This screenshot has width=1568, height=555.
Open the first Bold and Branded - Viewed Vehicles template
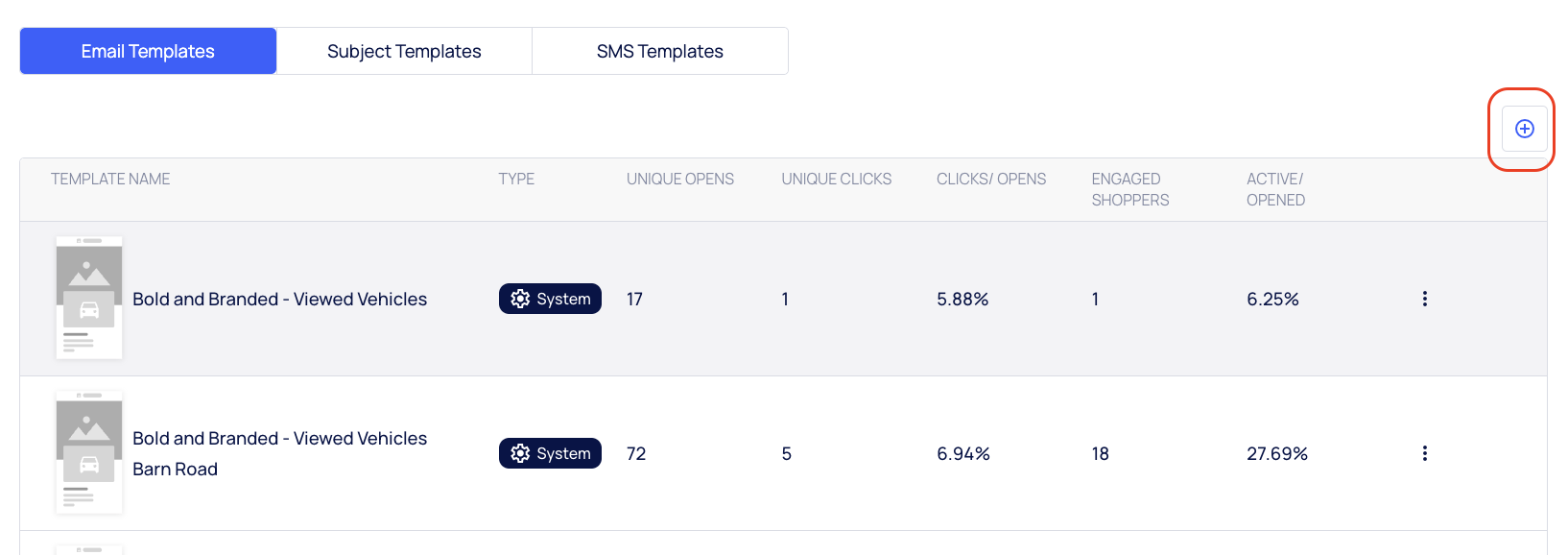click(x=279, y=299)
